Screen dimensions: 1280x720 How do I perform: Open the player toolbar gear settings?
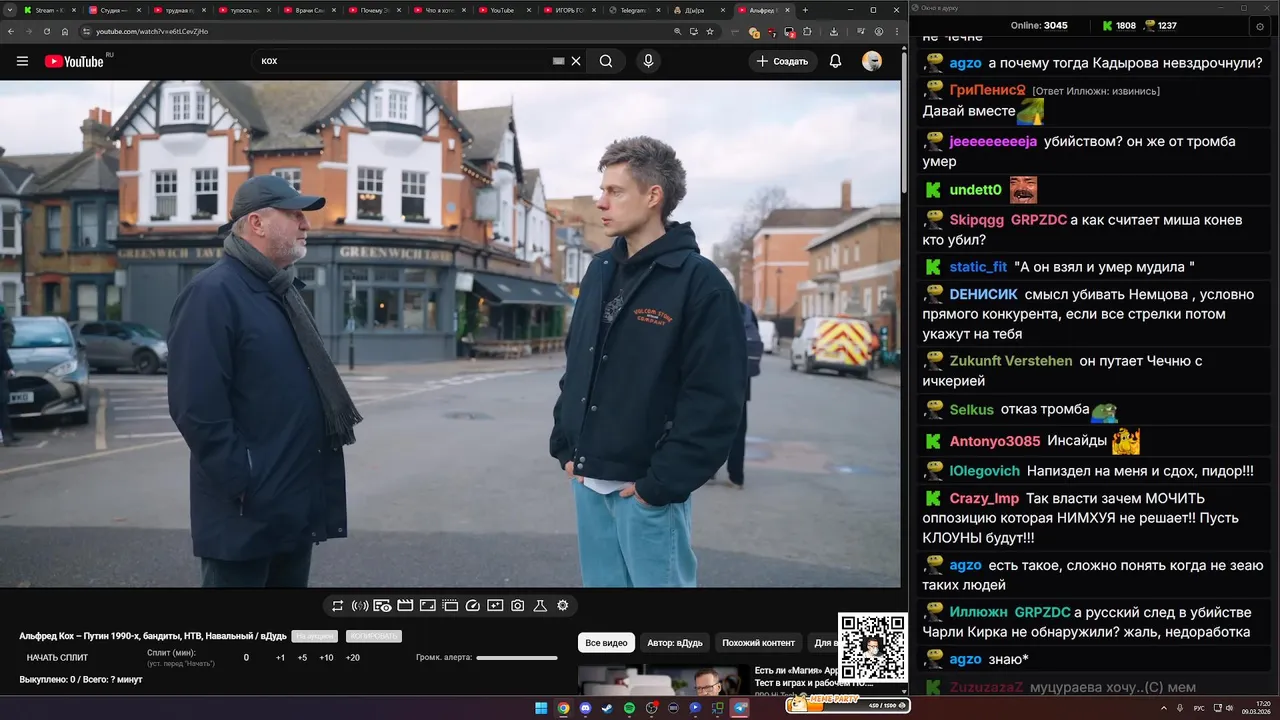tap(563, 605)
